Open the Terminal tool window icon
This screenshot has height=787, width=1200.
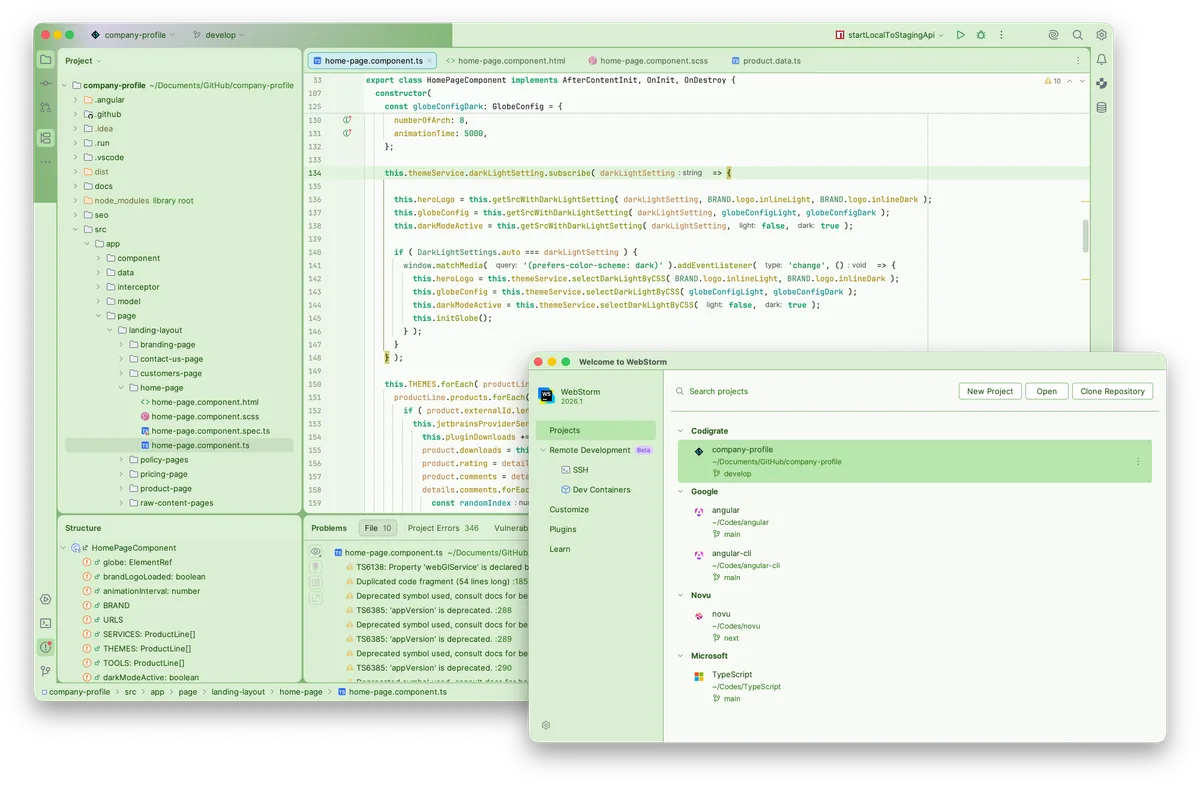[x=45, y=623]
